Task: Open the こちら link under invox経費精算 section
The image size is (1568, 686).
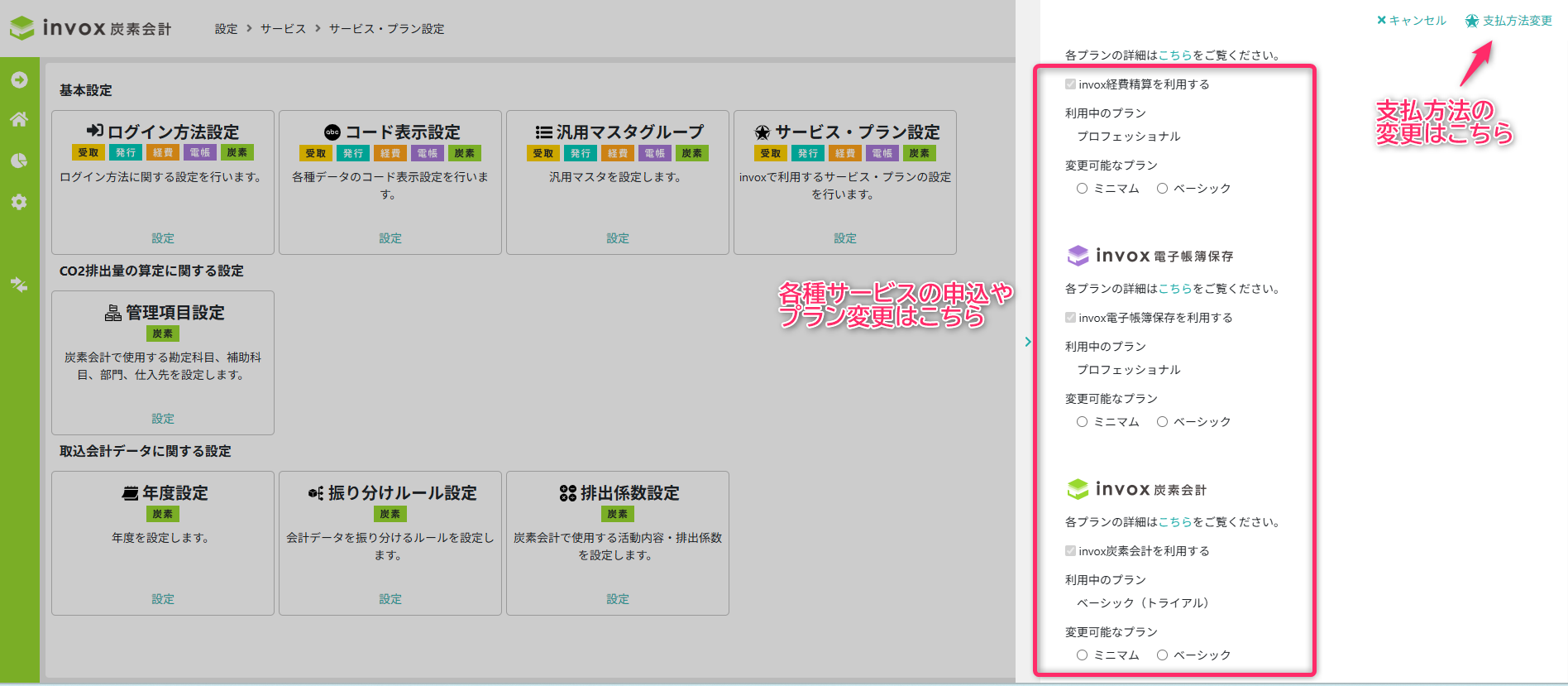Action: coord(1175,55)
